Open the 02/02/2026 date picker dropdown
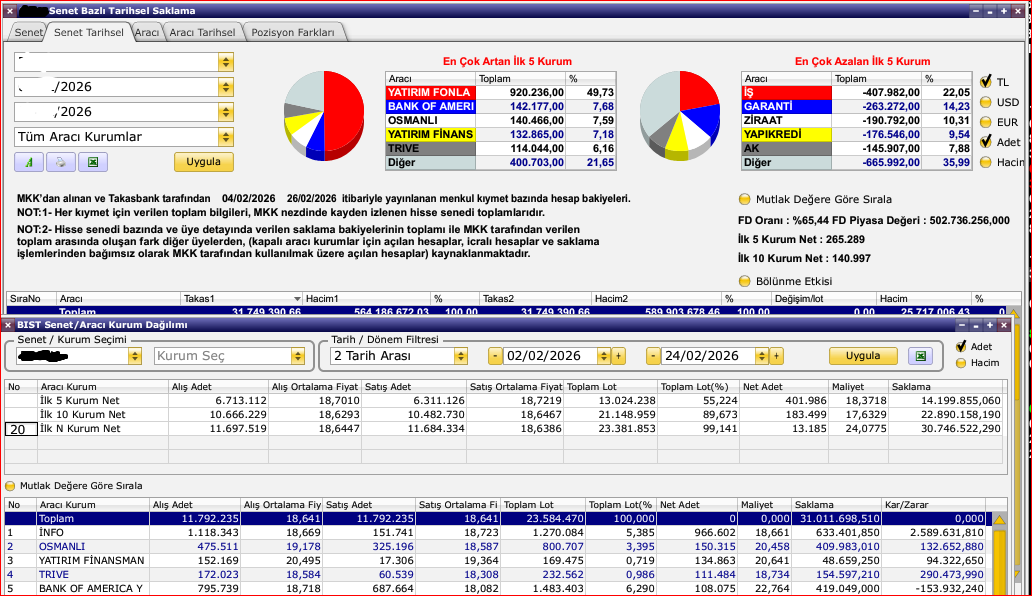1032x596 pixels. pos(604,356)
